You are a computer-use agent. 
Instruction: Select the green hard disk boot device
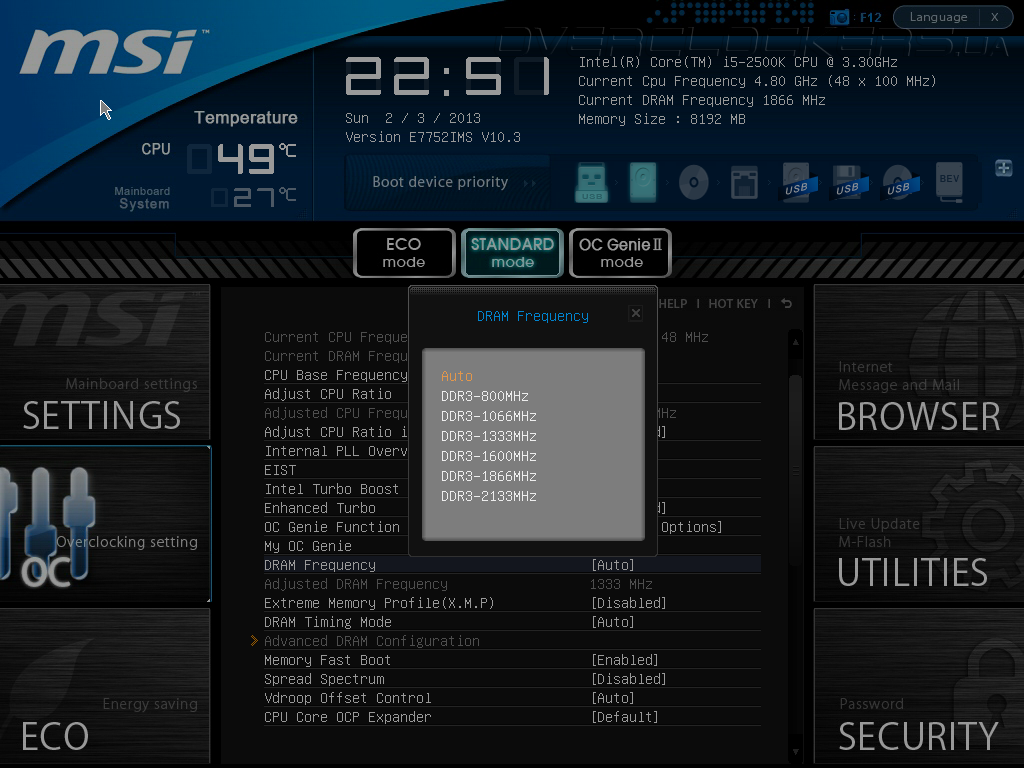pos(643,182)
